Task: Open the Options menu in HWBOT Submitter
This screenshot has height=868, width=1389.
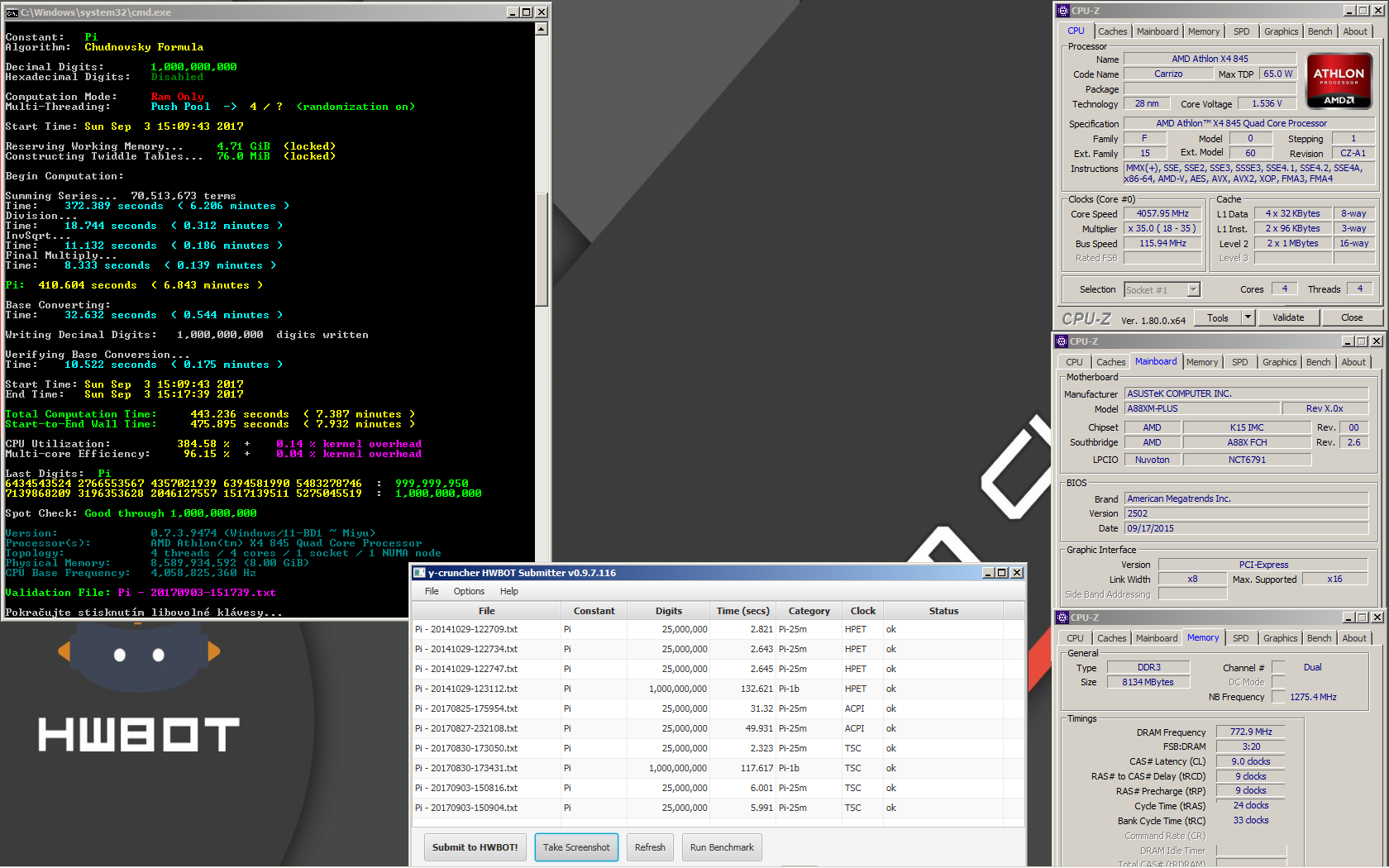Action: click(469, 591)
